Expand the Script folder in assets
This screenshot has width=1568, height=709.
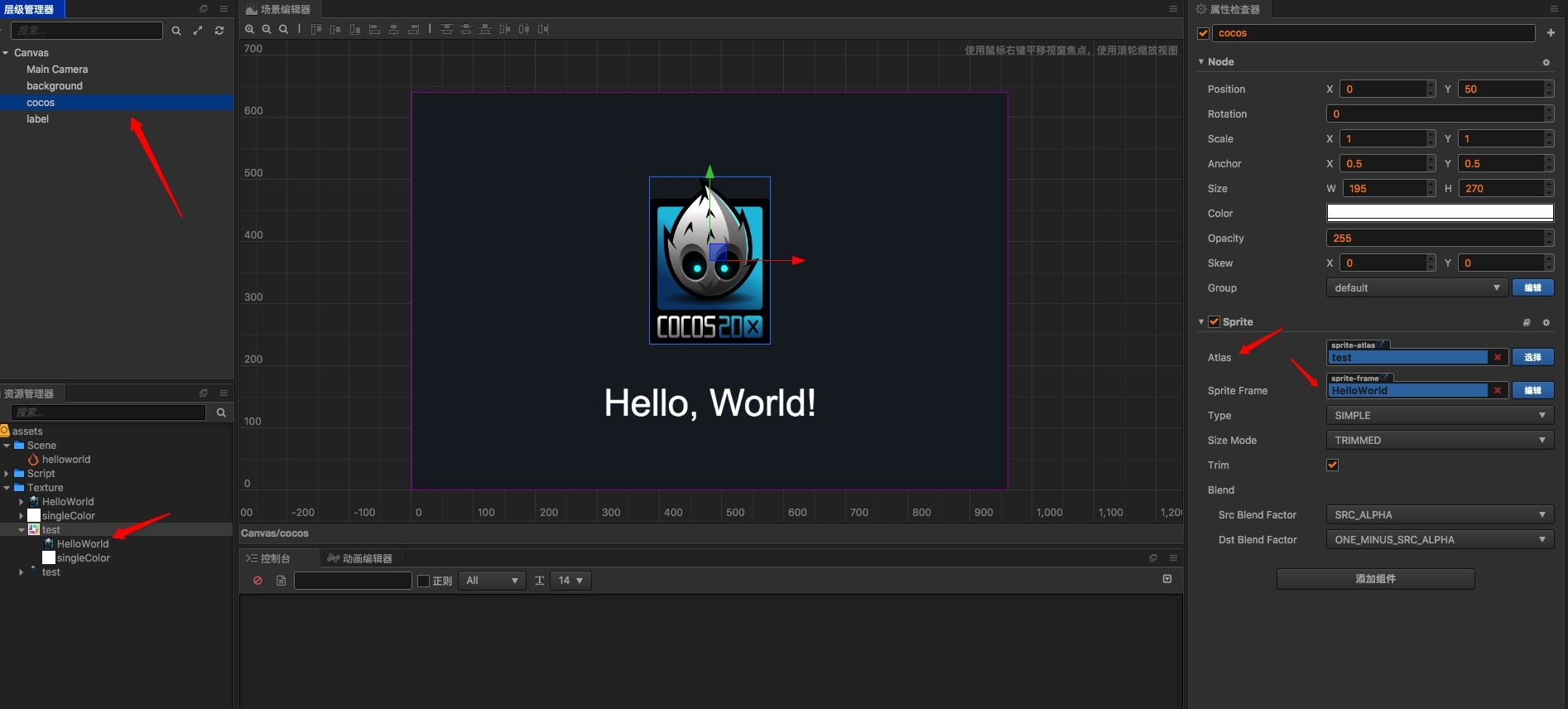[7, 474]
